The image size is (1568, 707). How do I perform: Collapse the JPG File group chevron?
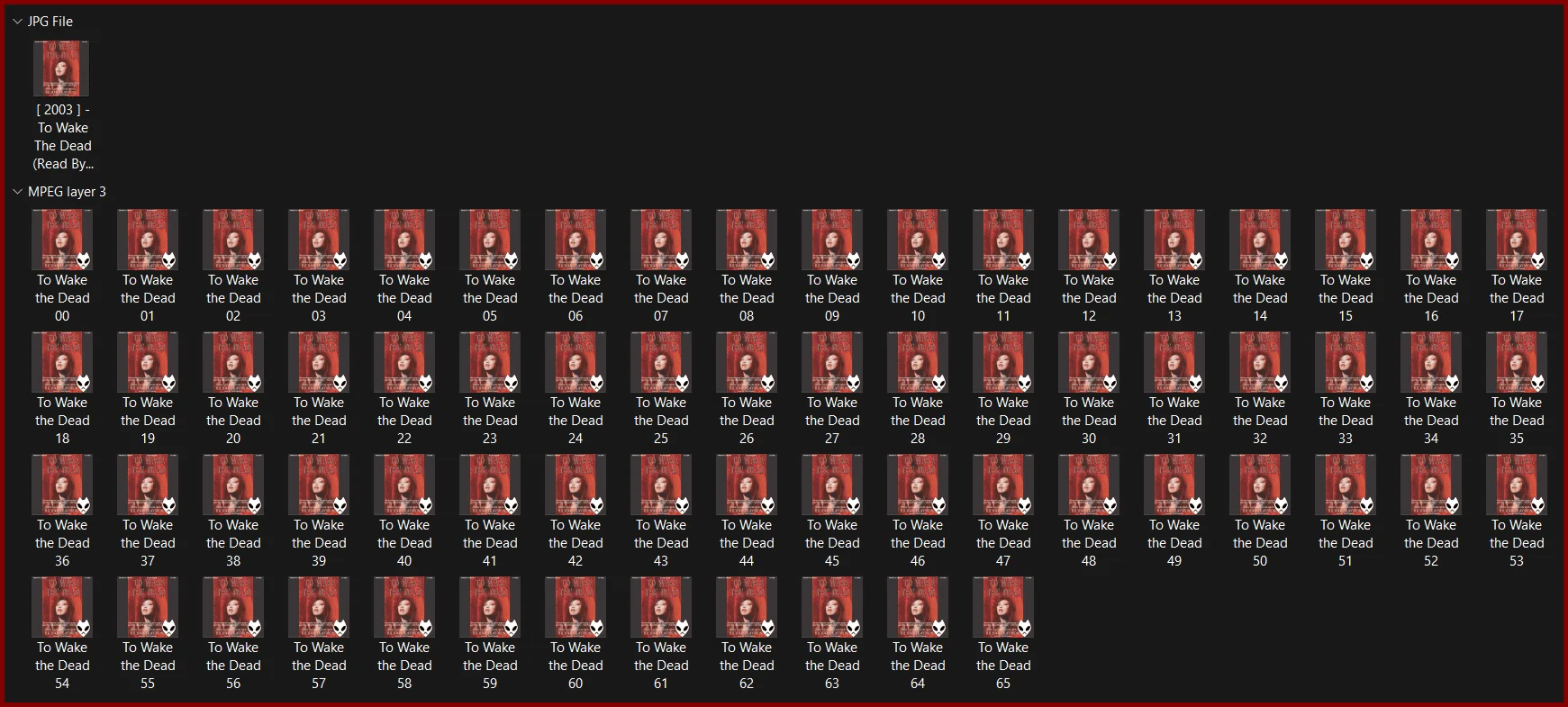tap(17, 21)
